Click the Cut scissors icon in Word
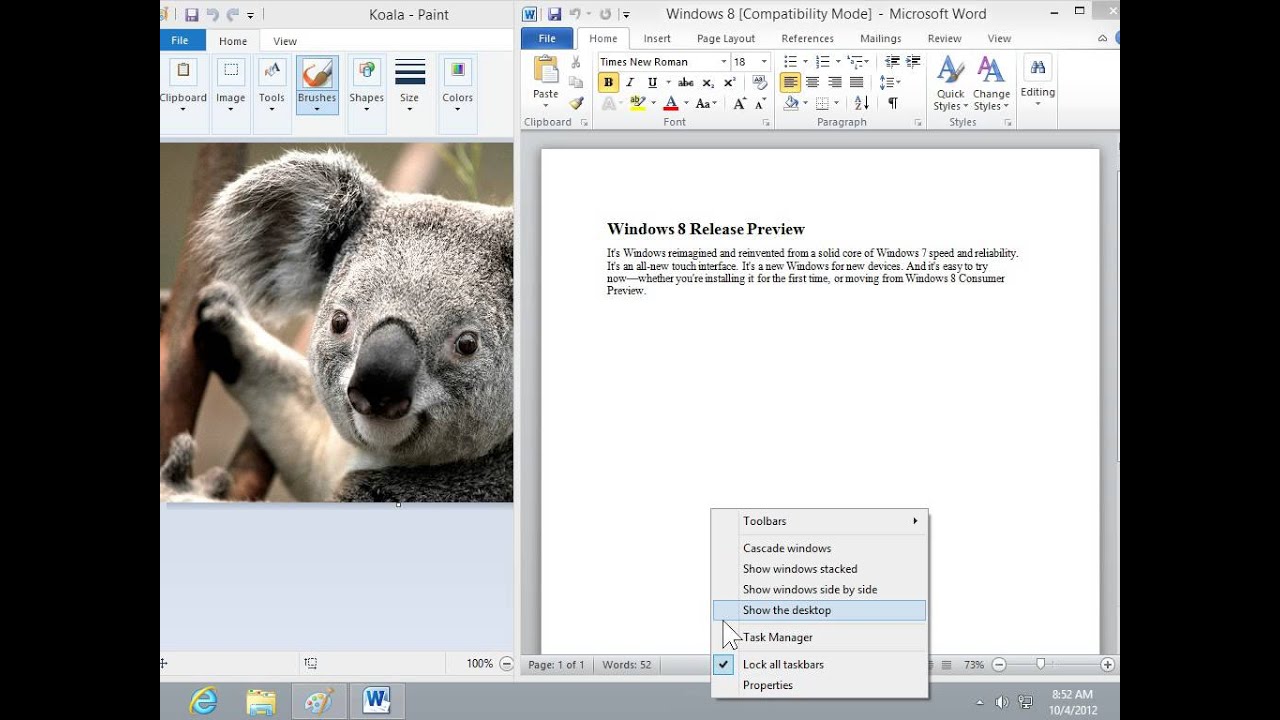The image size is (1280, 720). pos(576,62)
